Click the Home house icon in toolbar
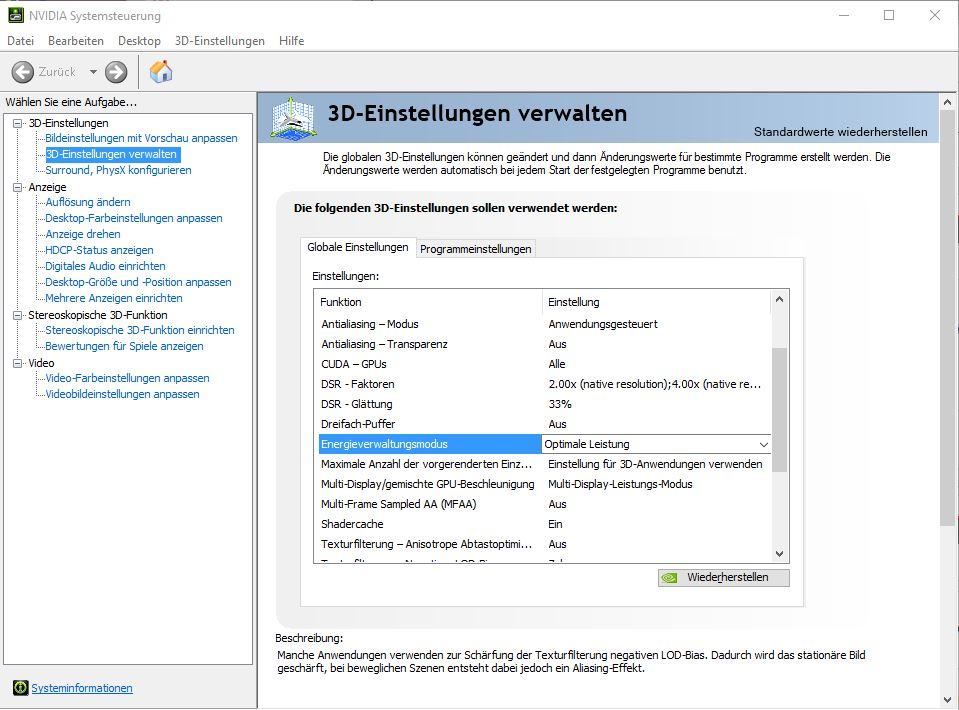This screenshot has width=959, height=710. tap(161, 72)
